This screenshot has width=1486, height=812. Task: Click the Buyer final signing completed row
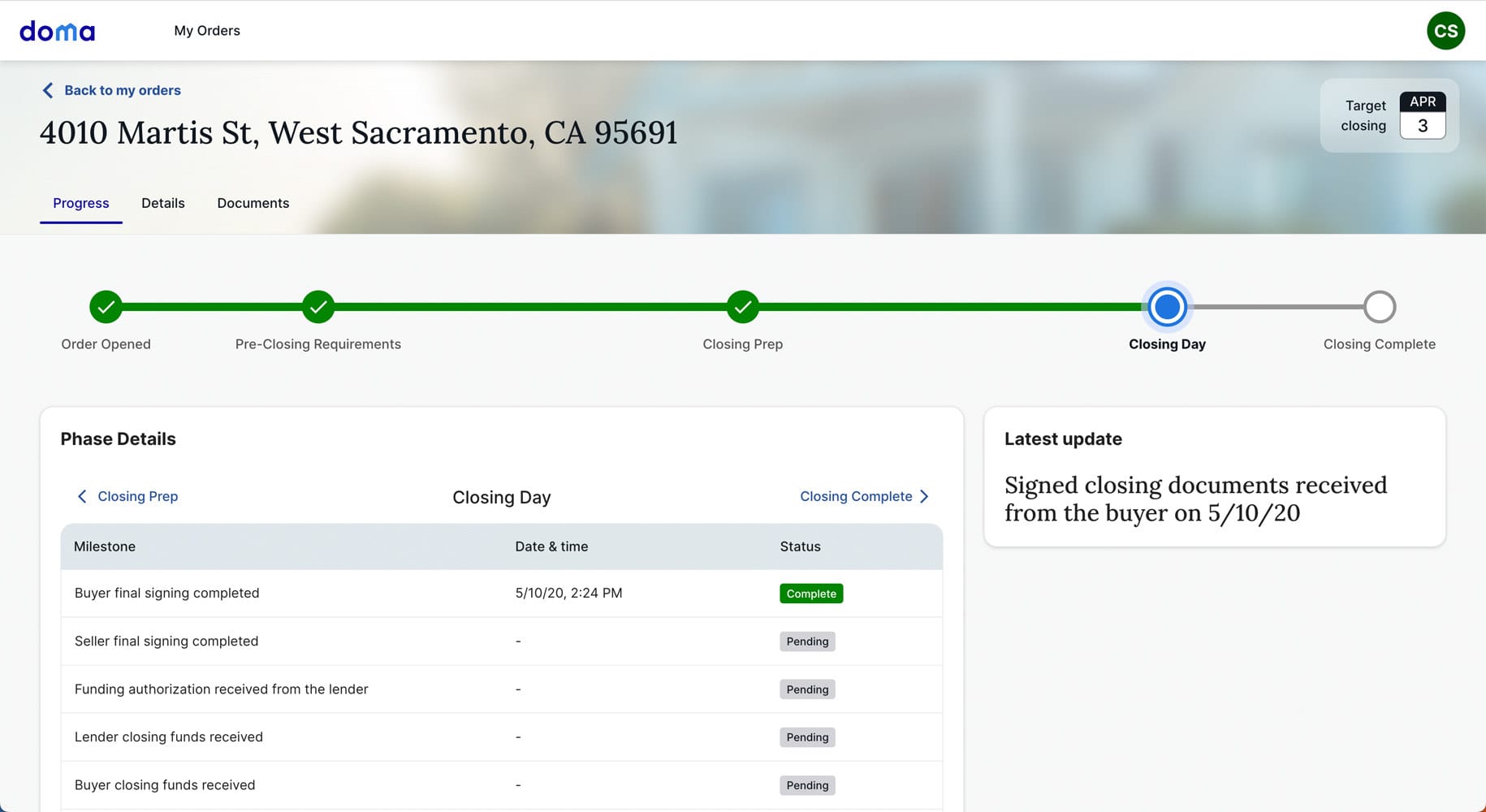pos(166,594)
